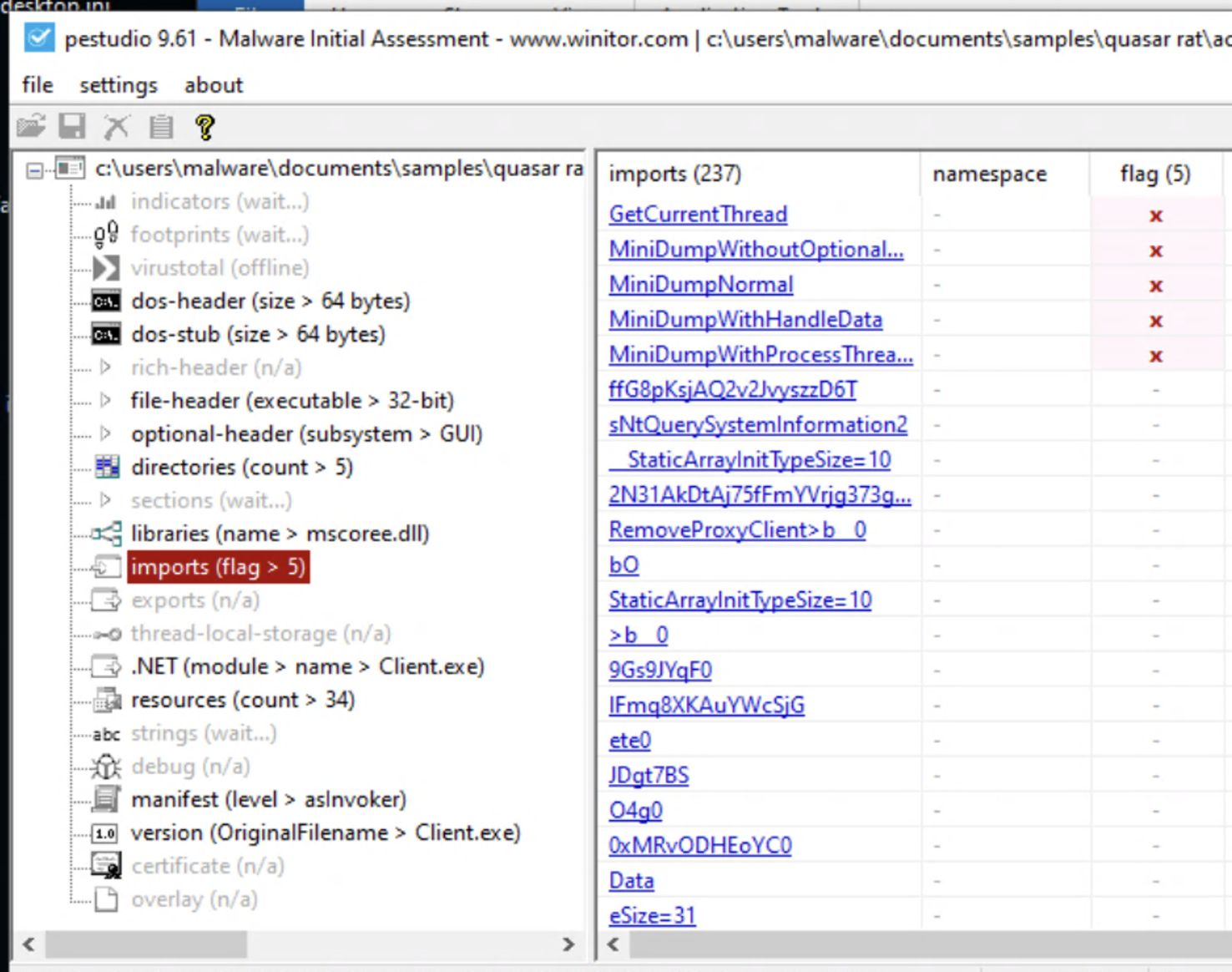Click the imports node icon
This screenshot has width=1232, height=972.
[x=106, y=567]
